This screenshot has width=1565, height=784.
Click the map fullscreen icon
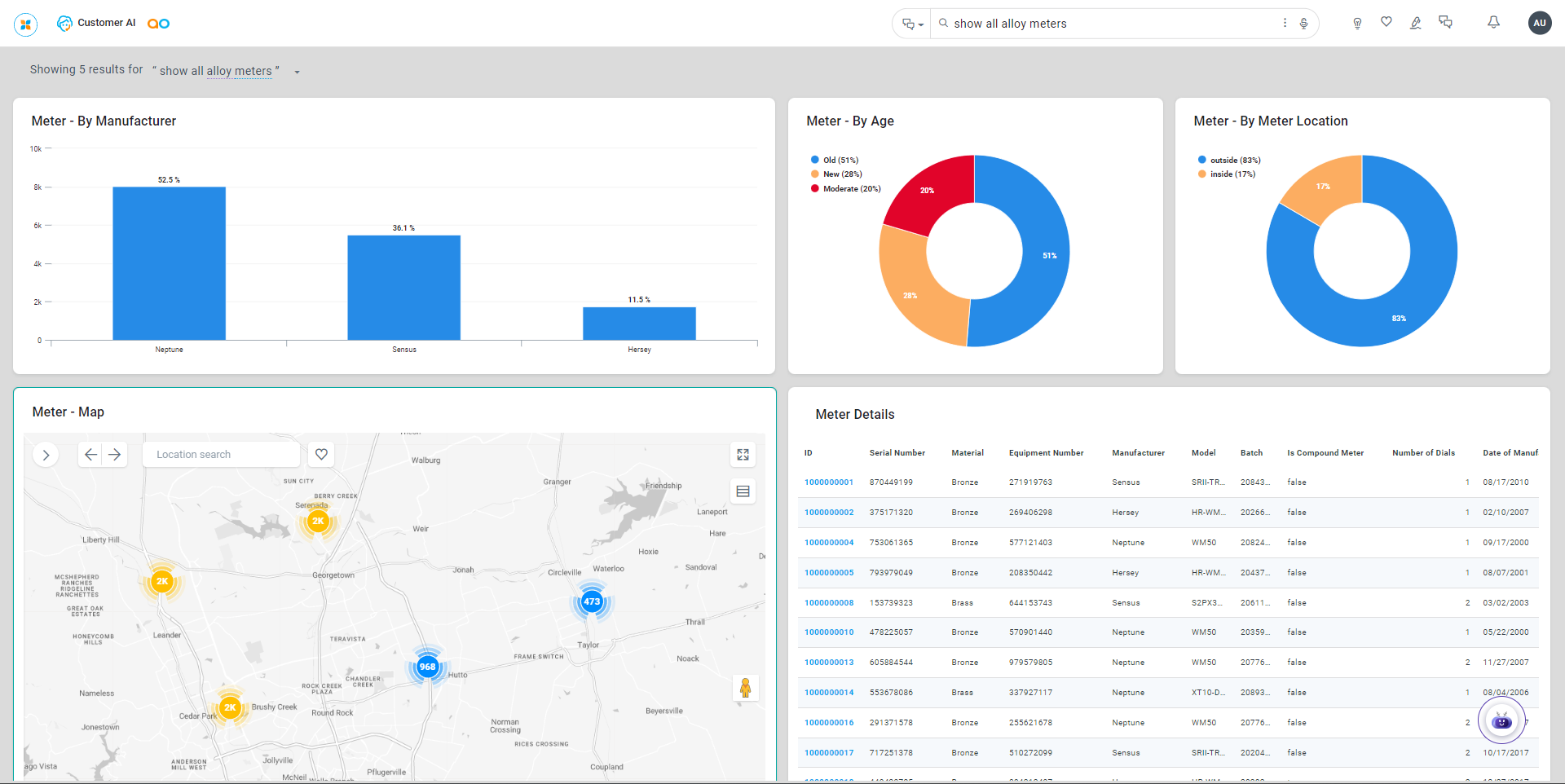pos(743,455)
